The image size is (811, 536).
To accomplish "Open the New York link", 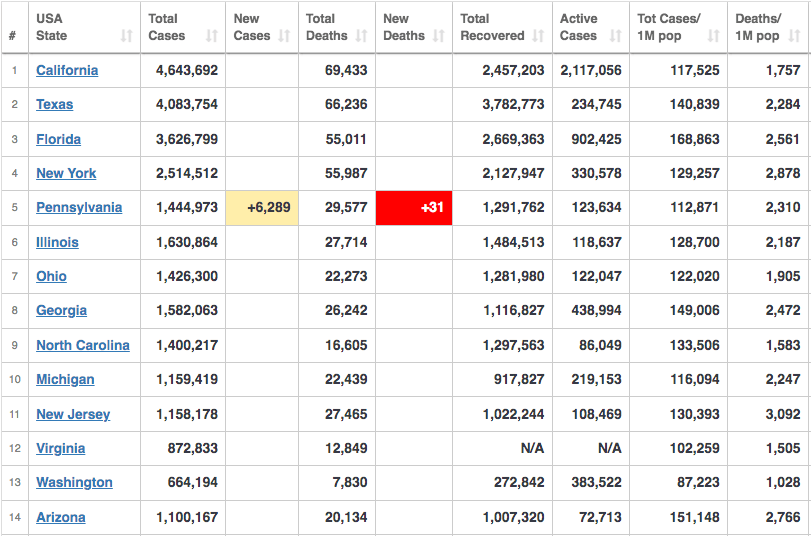I will [66, 173].
